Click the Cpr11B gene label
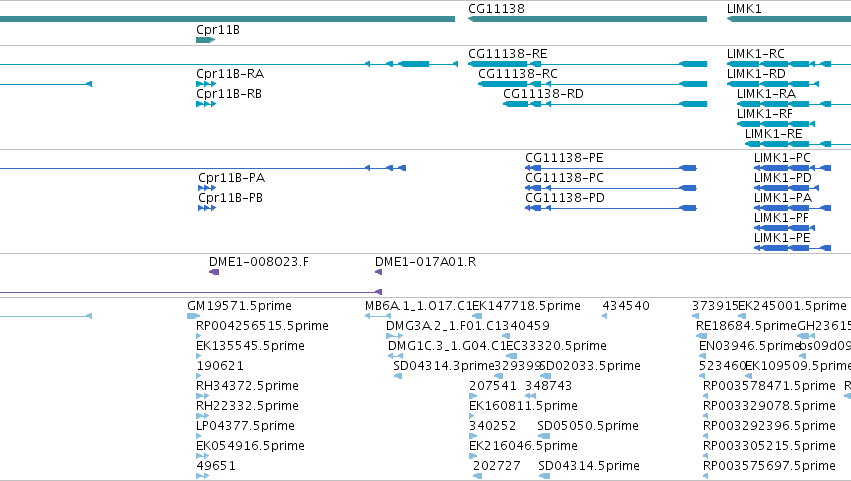 [218, 30]
